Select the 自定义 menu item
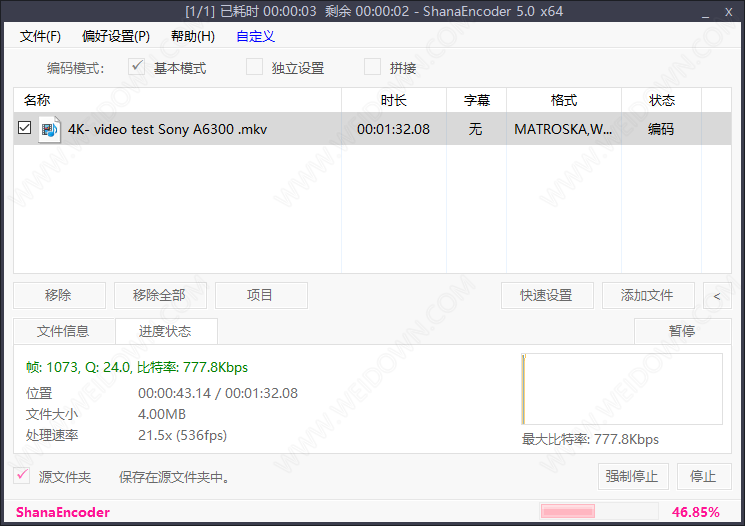The image size is (745, 526). [x=255, y=36]
